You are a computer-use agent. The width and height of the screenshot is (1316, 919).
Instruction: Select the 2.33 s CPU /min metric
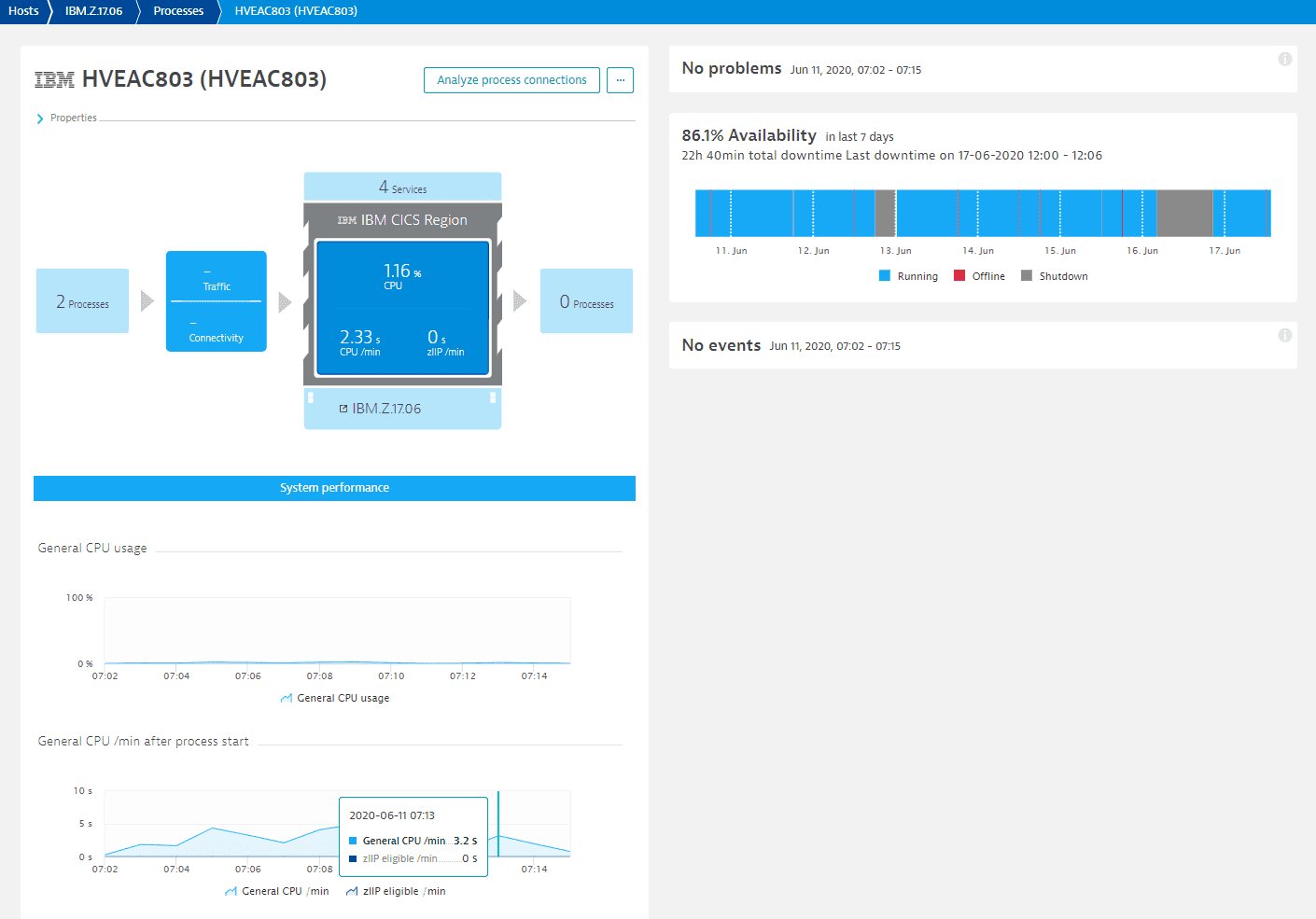click(x=360, y=342)
